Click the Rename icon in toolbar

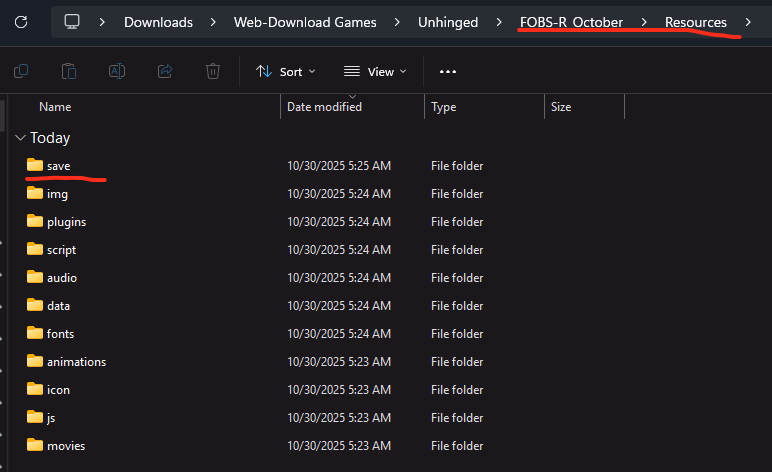pyautogui.click(x=117, y=71)
